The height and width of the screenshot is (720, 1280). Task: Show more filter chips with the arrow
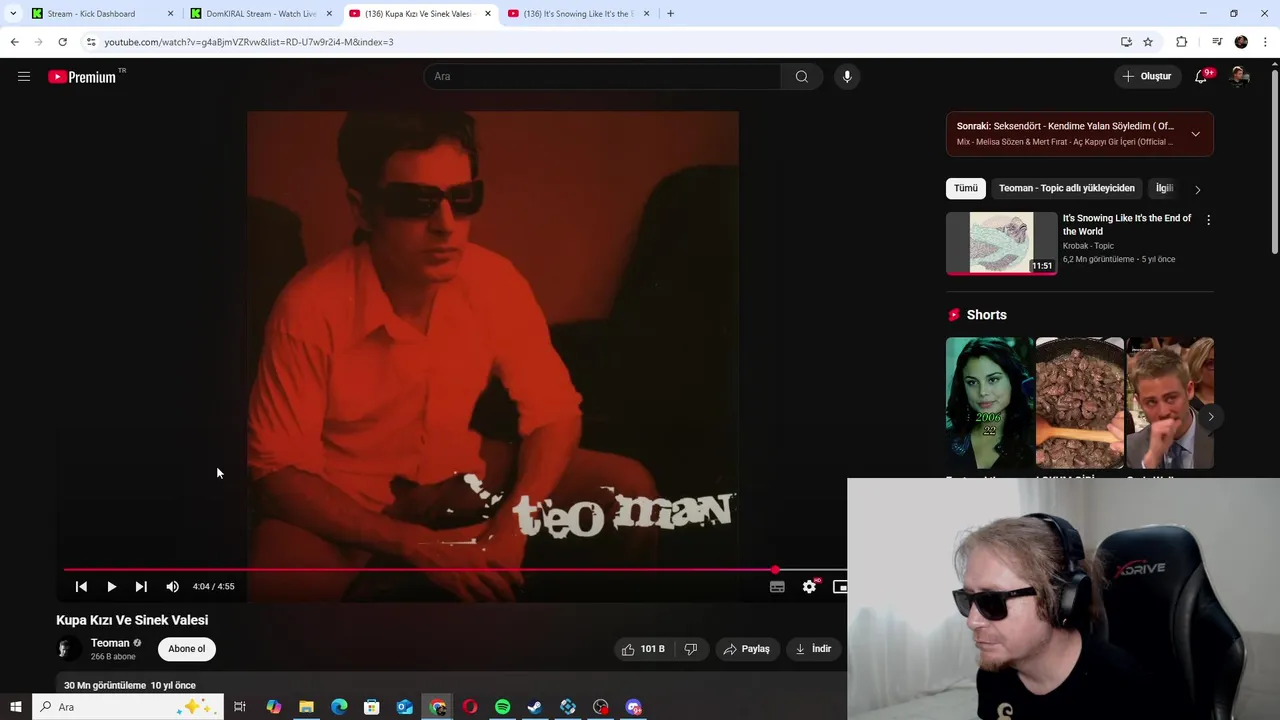click(x=1198, y=189)
